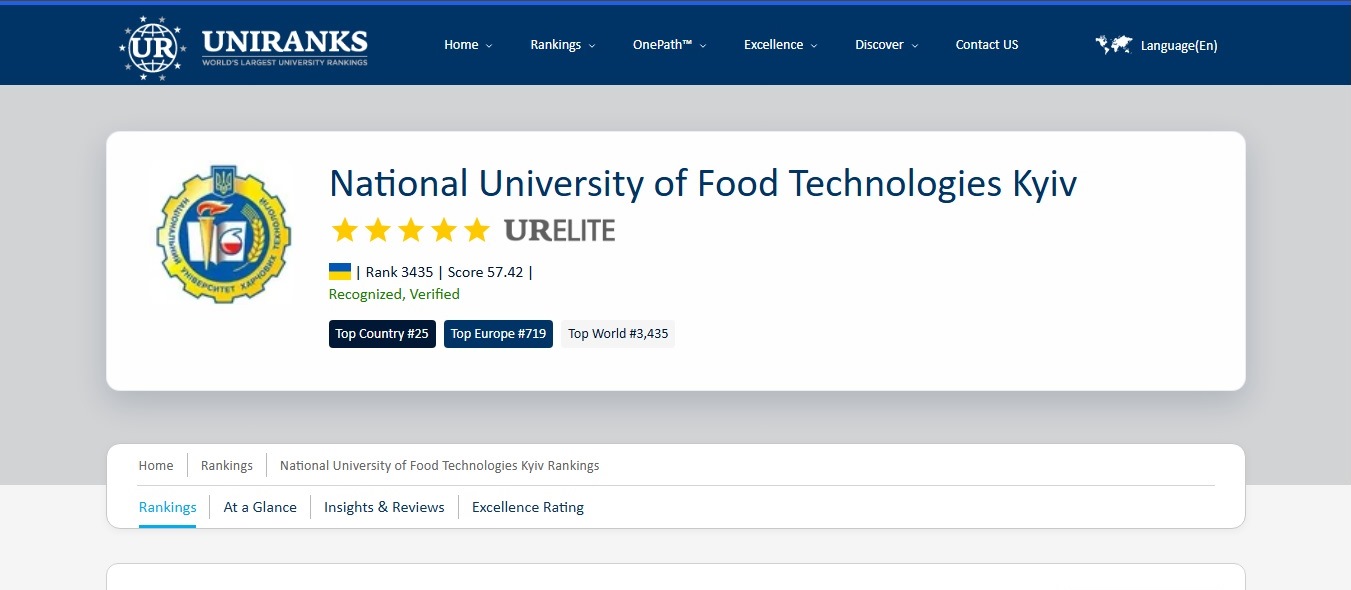The width and height of the screenshot is (1351, 590).
Task: Click the university crest logo
Action: click(x=223, y=233)
